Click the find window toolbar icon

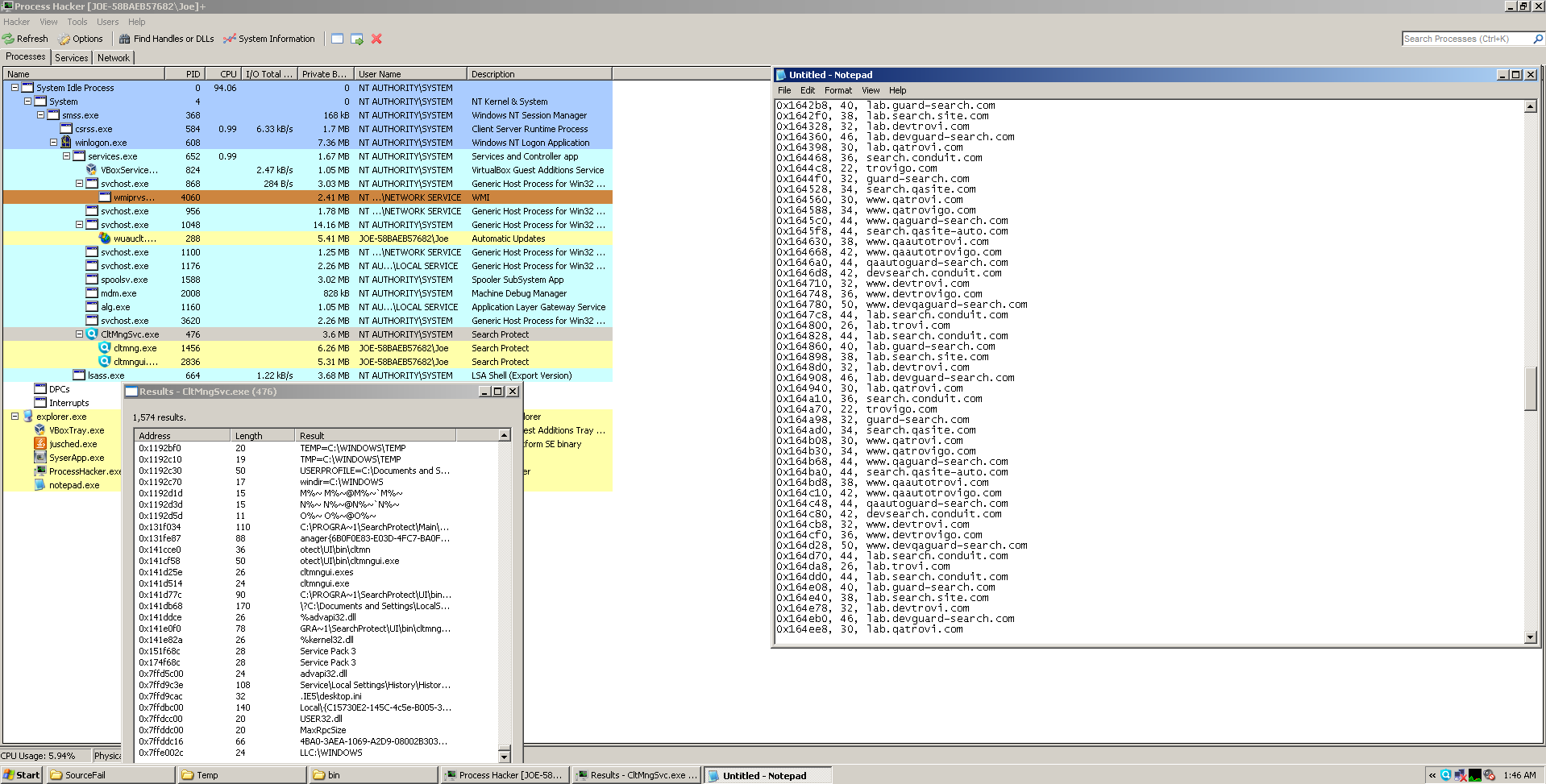[x=337, y=39]
